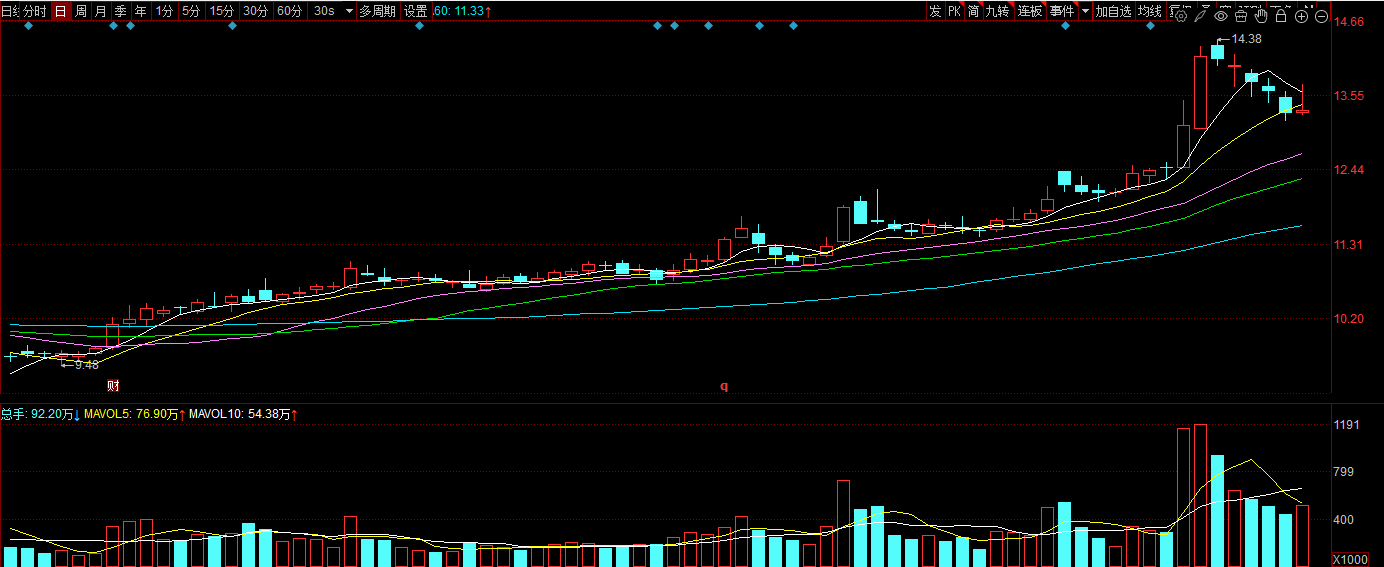The image size is (1384, 567).
Task: Click event diamond marker under 分时
Action: tap(28, 26)
